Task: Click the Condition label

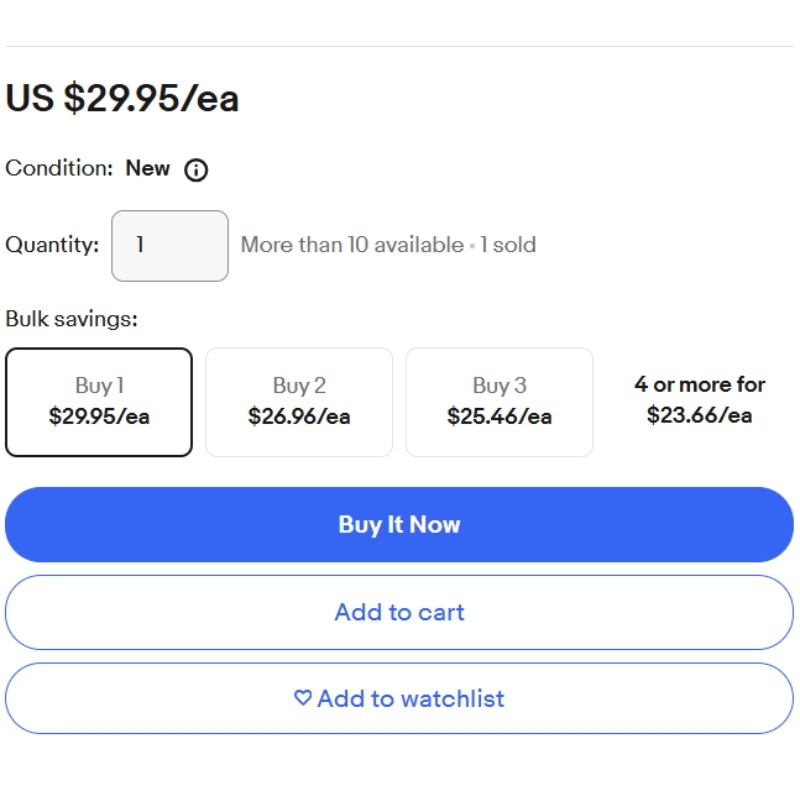Action: [x=59, y=168]
